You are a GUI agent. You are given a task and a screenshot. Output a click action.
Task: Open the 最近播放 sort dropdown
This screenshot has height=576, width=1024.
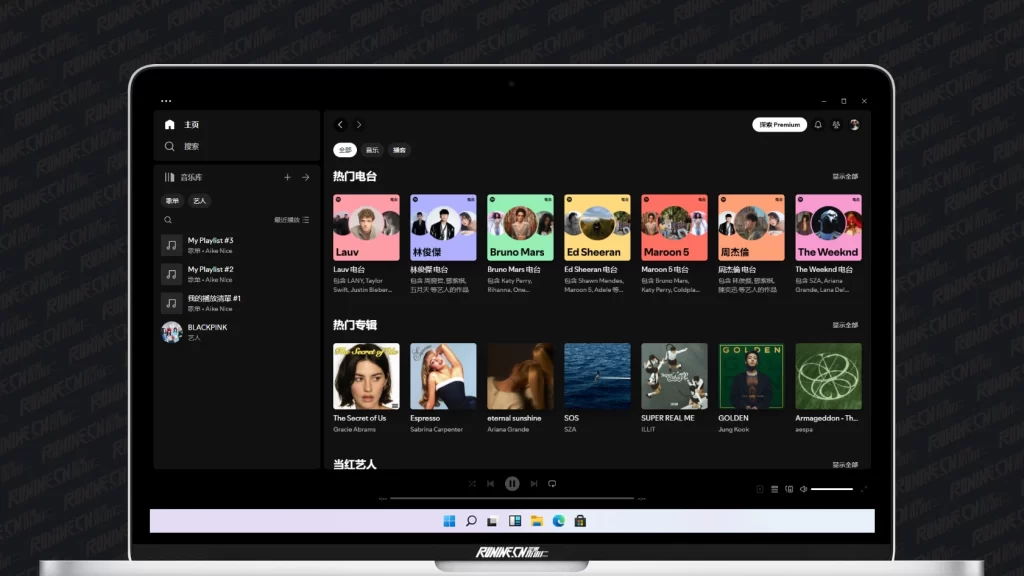pyautogui.click(x=291, y=220)
